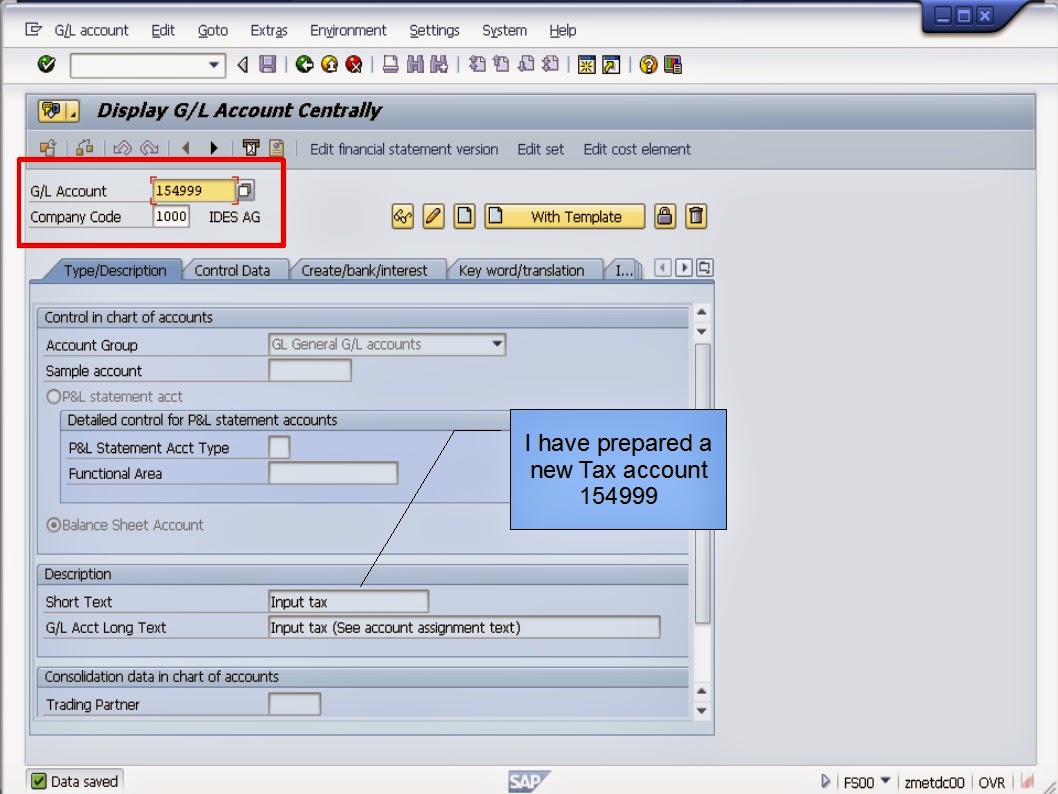Open the Edit menu
The image size is (1058, 794).
point(163,30)
